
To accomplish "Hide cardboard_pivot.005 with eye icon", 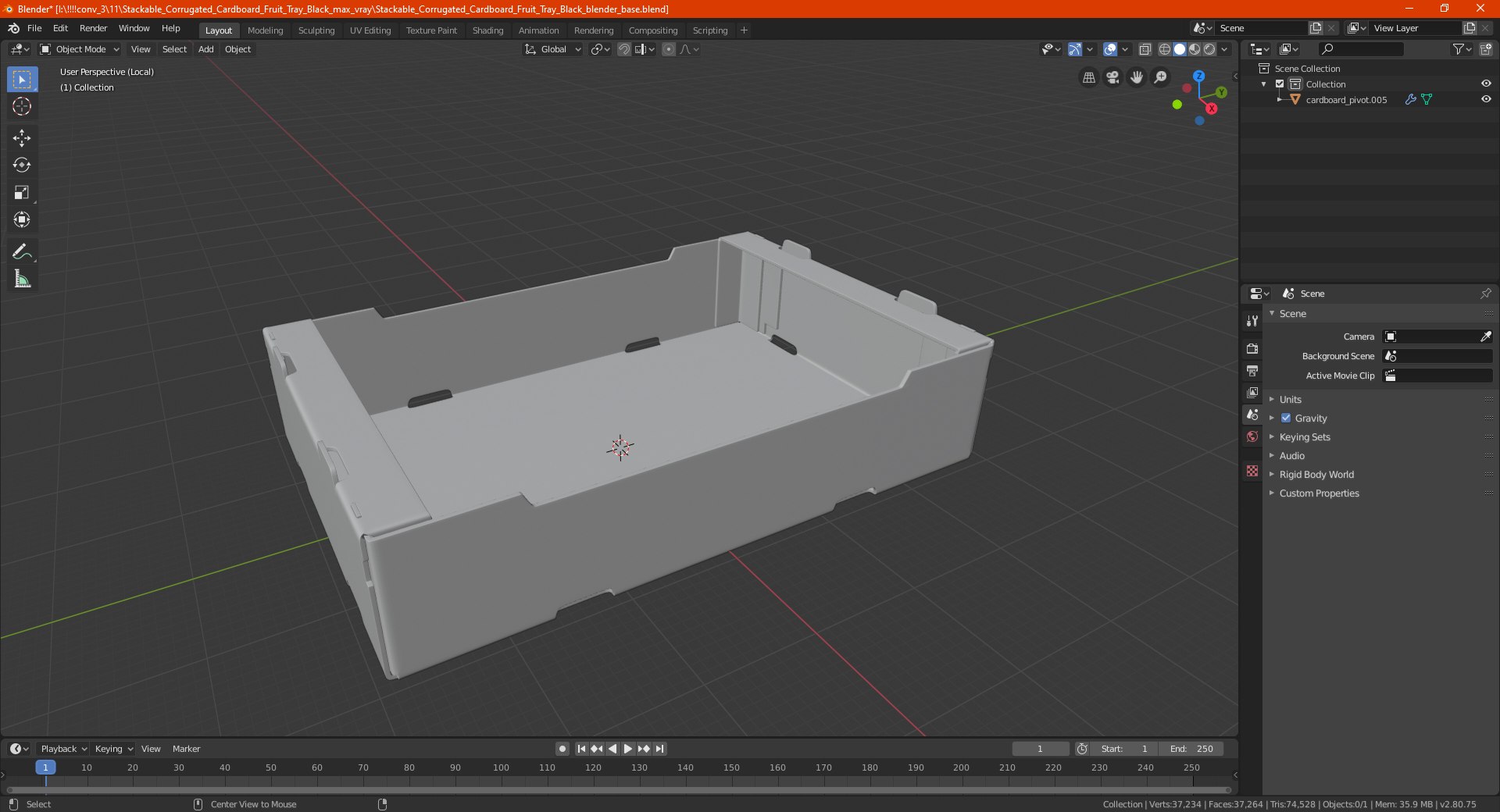I will coord(1486,100).
